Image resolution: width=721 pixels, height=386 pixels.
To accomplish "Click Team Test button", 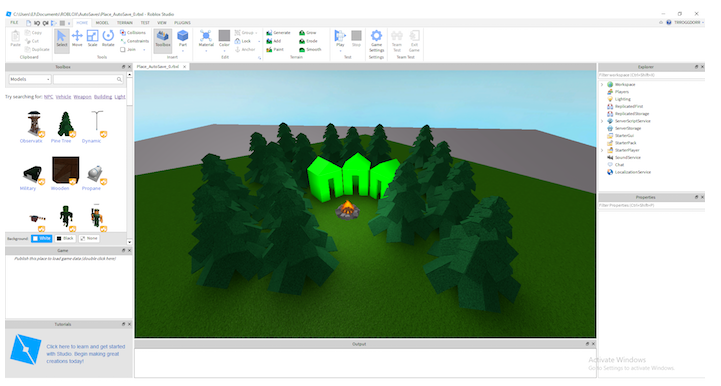I will tap(396, 40).
